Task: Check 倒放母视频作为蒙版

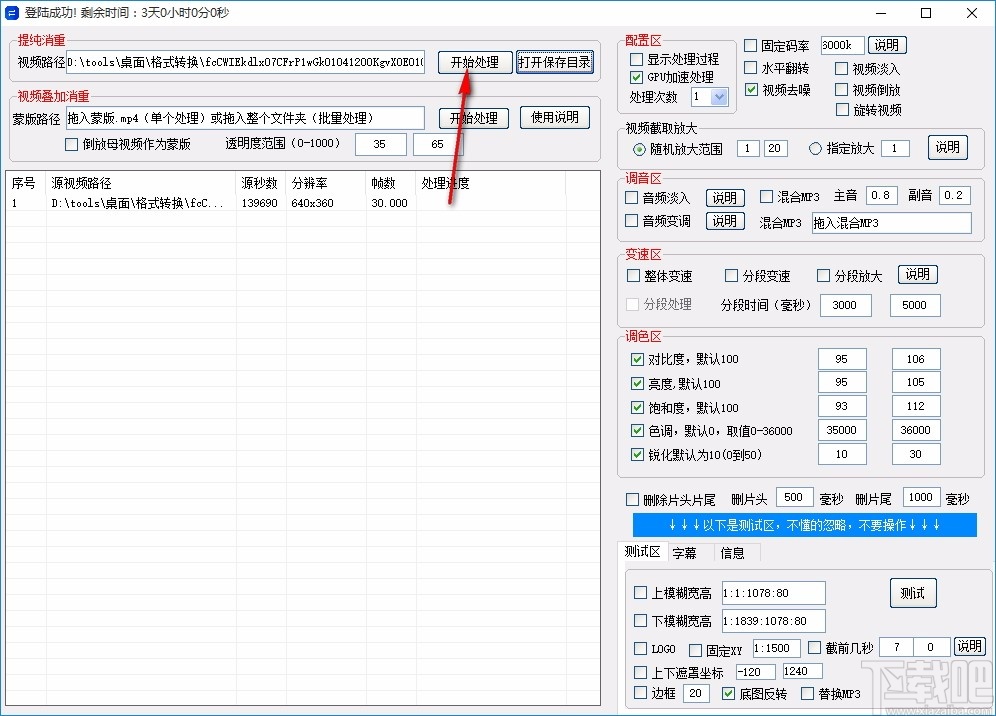Action: coord(71,144)
